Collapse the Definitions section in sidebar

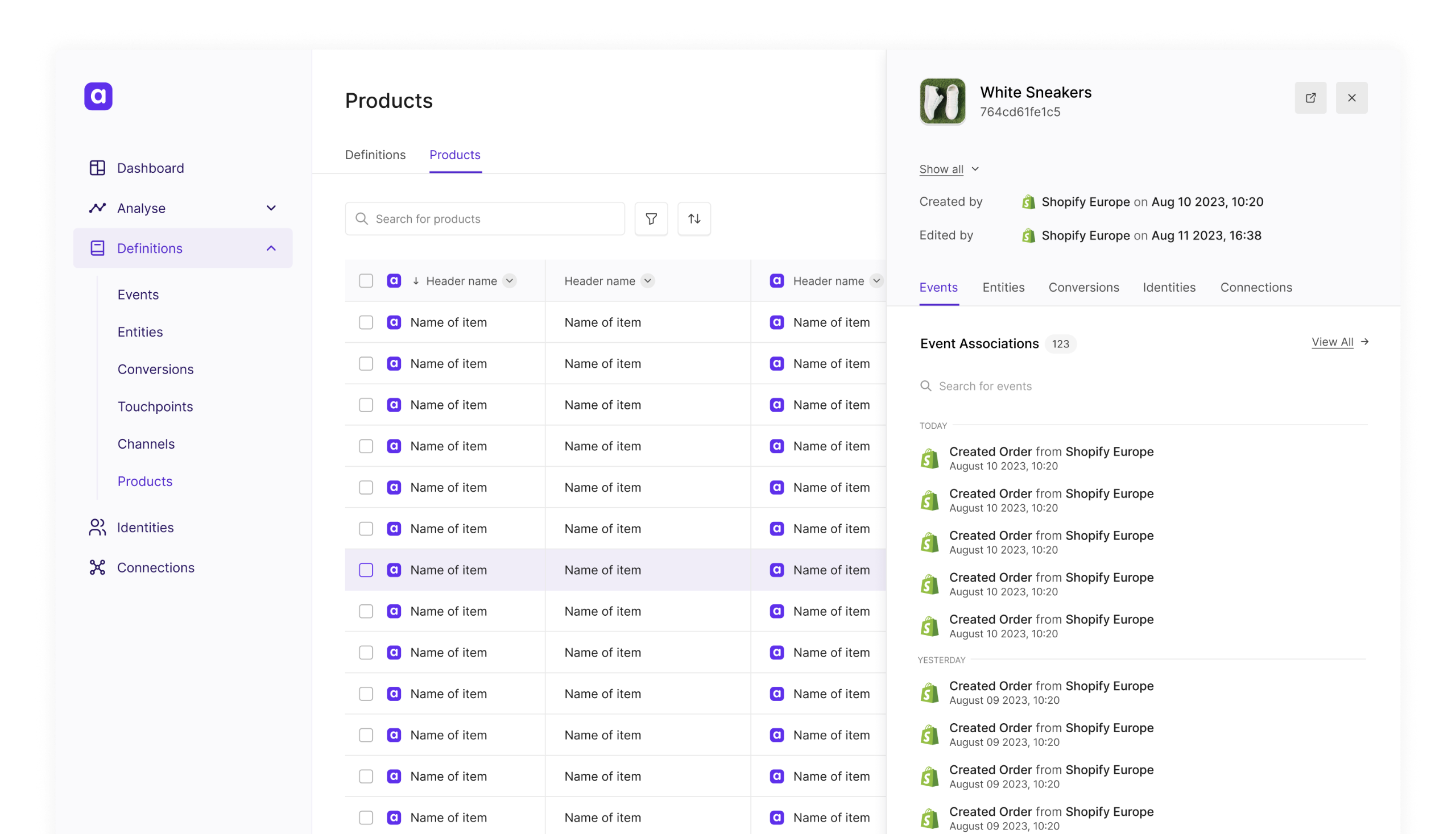pyautogui.click(x=271, y=248)
